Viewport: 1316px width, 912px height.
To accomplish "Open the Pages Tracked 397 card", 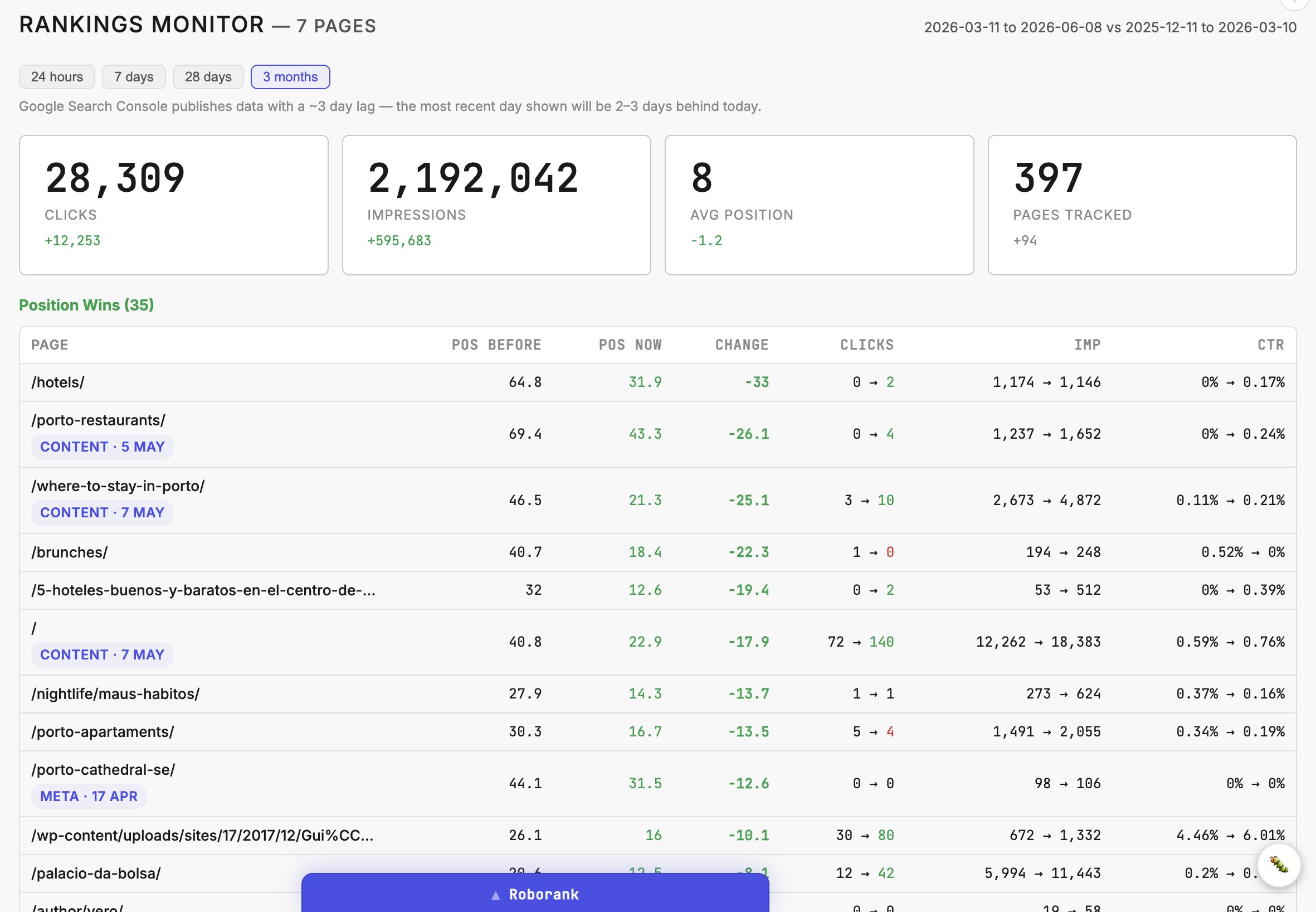I will tap(1142, 205).
